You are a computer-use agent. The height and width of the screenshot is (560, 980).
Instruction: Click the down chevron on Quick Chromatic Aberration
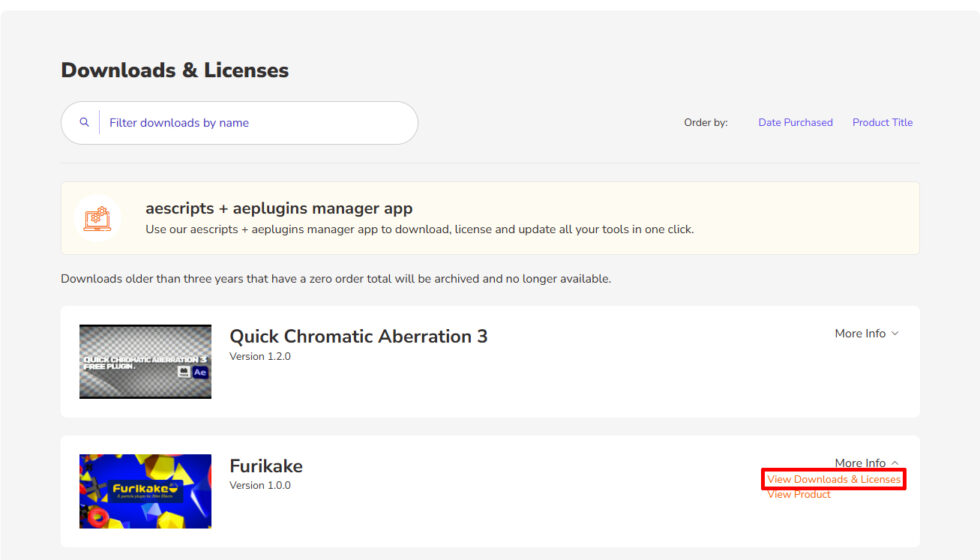click(895, 334)
